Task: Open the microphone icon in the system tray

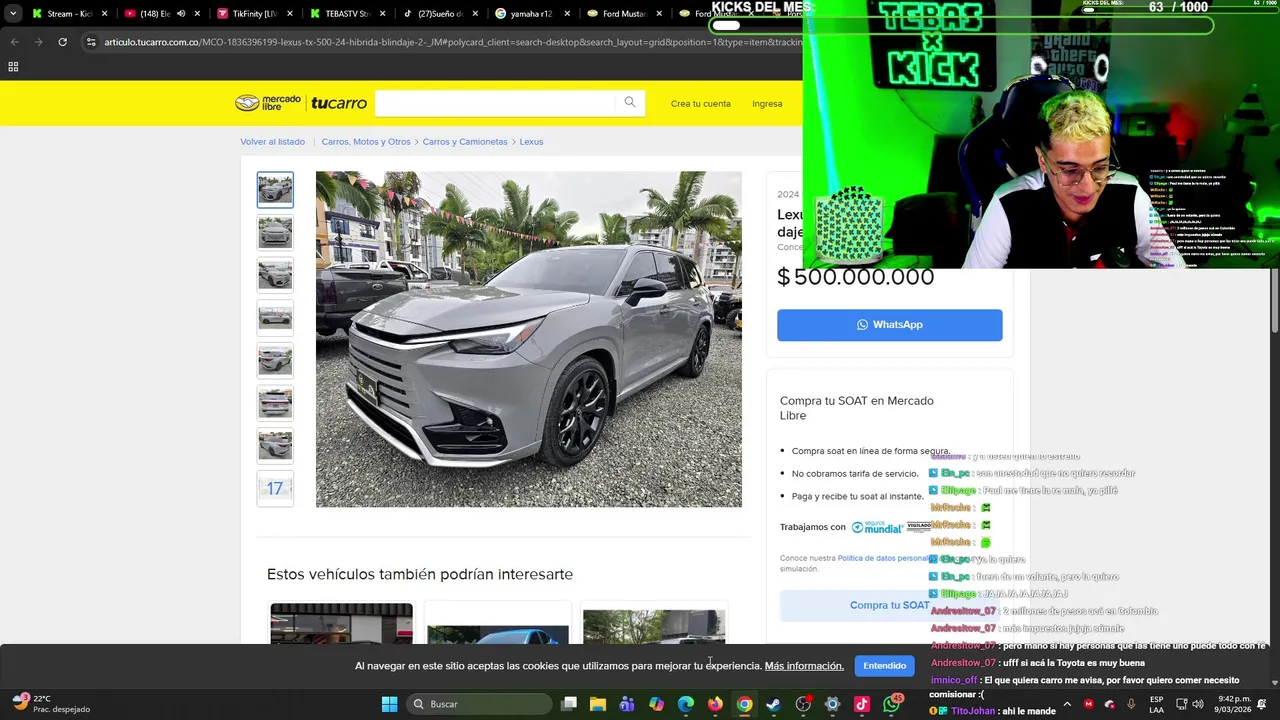Action: point(1131,704)
